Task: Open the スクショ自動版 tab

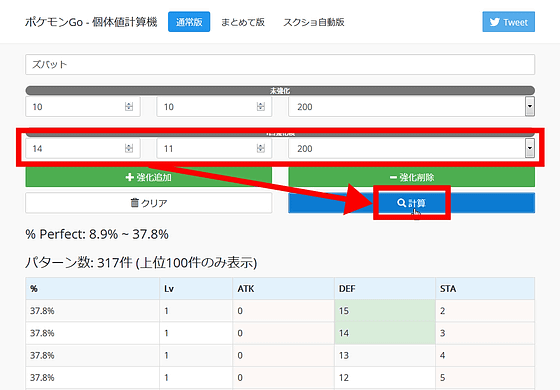Action: [x=314, y=22]
